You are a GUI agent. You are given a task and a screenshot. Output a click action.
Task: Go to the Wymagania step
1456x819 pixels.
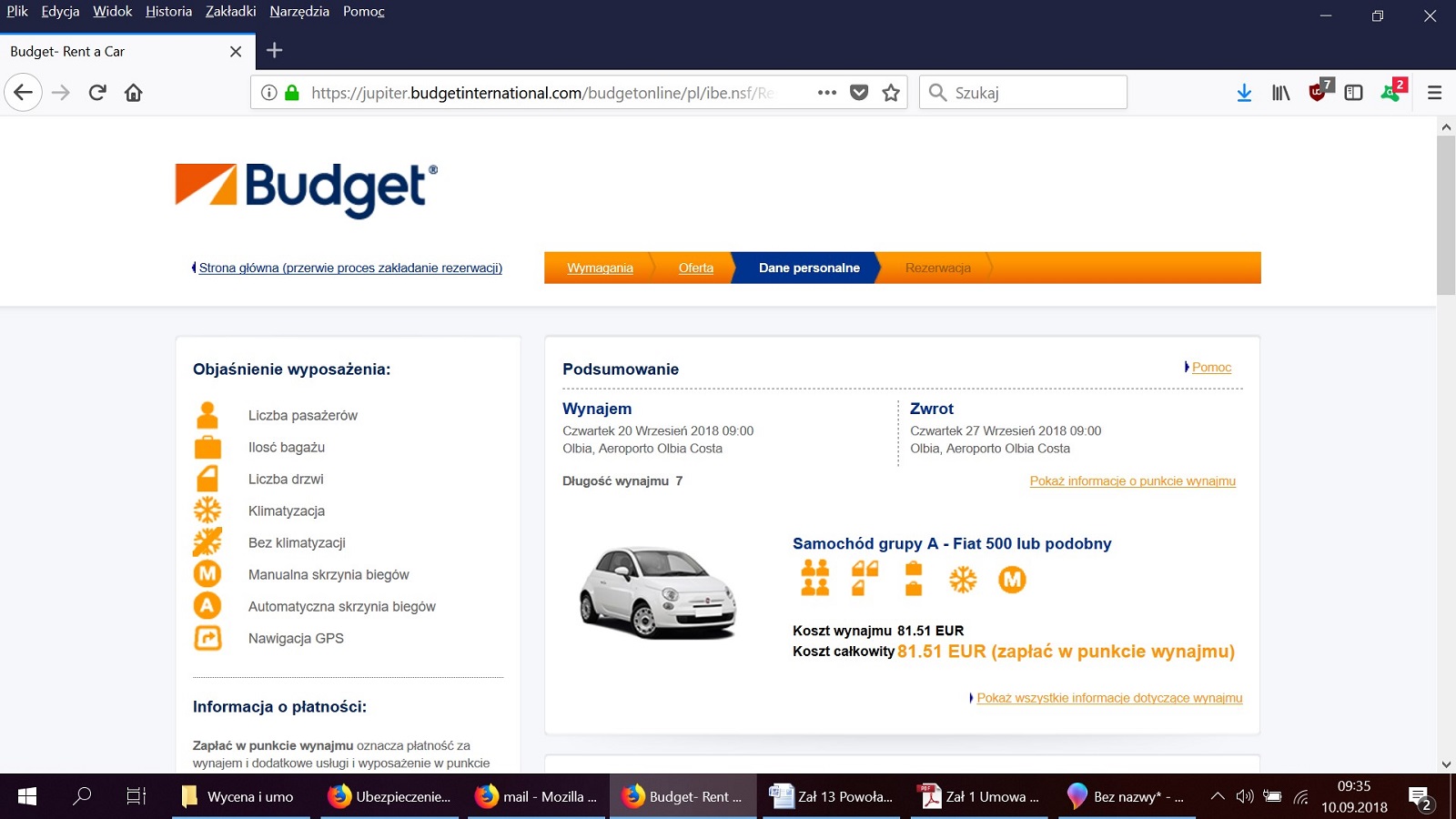click(600, 268)
